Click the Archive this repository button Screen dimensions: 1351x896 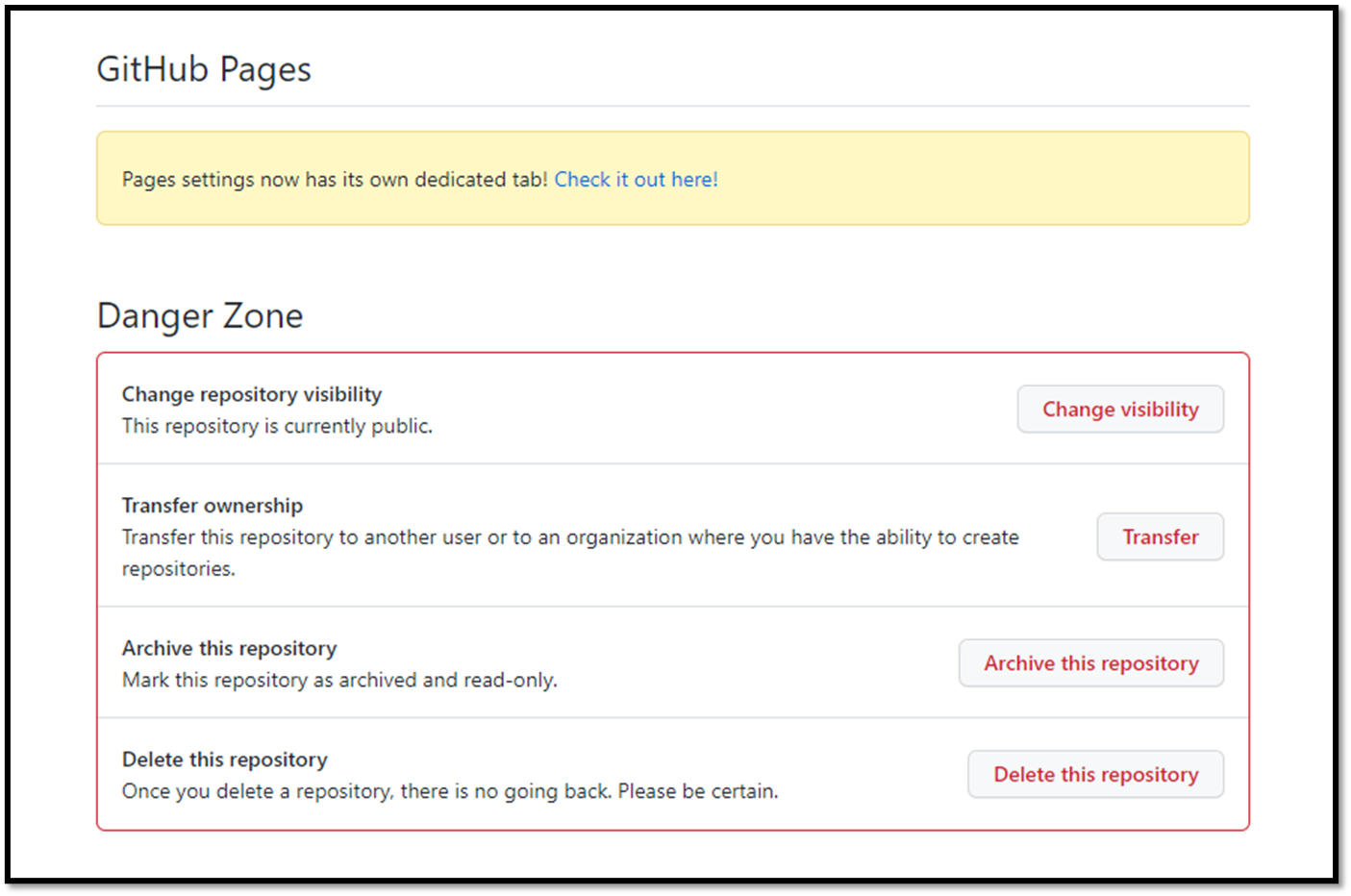[1090, 663]
